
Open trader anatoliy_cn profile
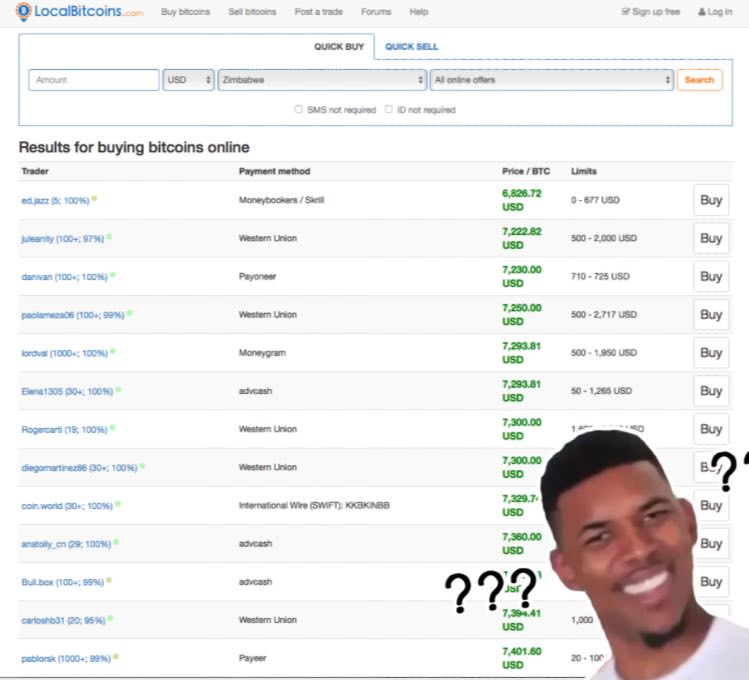66,544
